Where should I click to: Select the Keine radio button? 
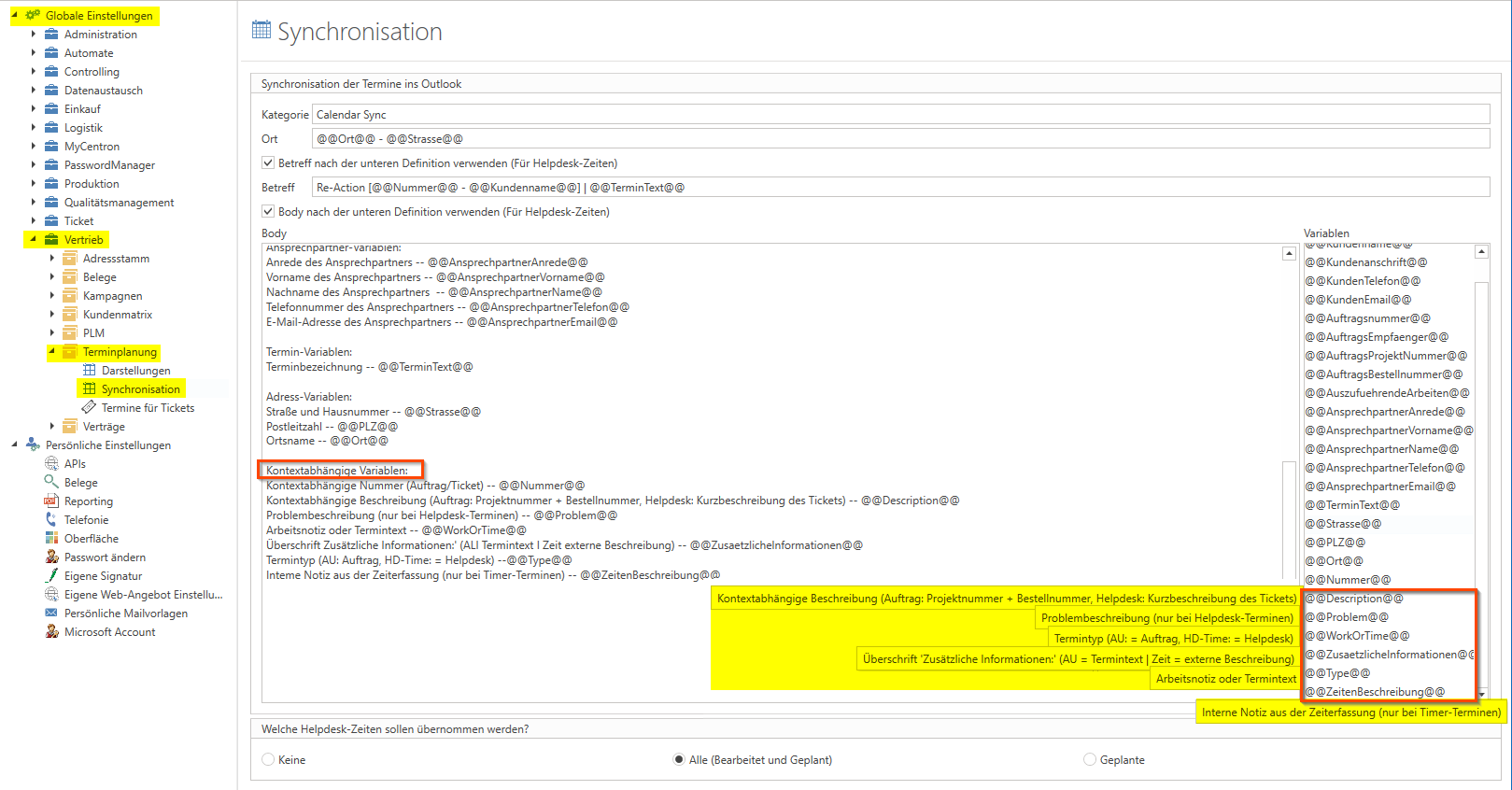click(x=268, y=760)
